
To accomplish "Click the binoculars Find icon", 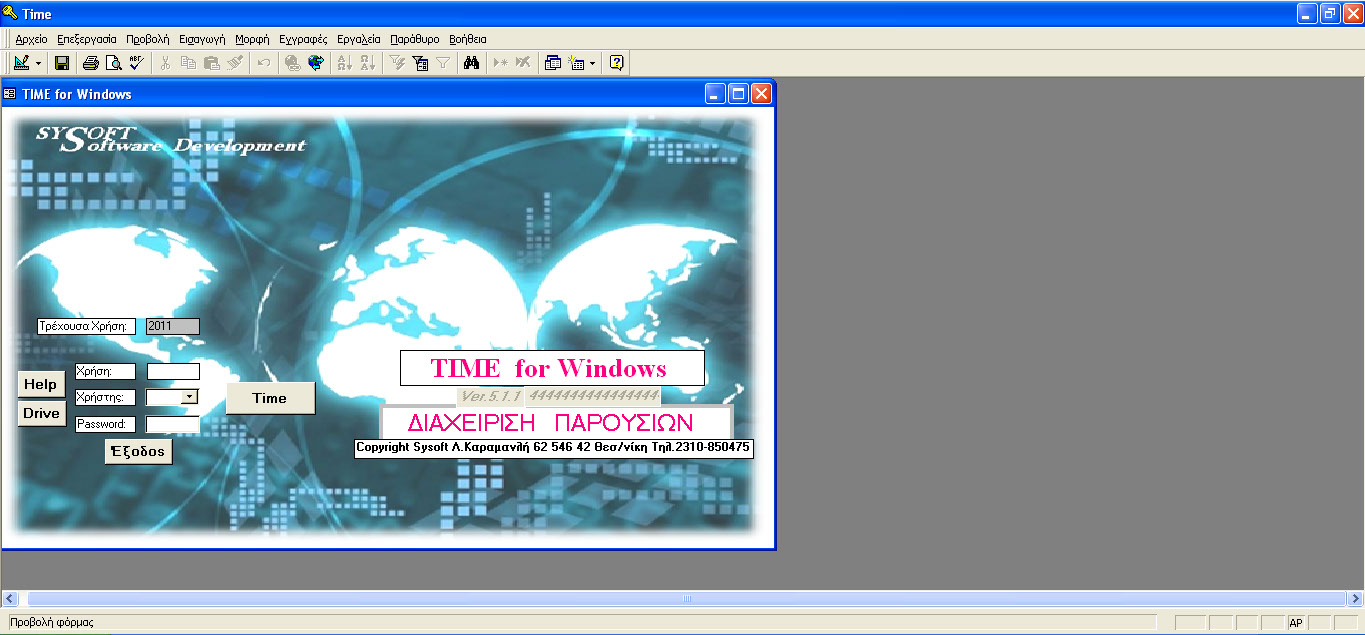I will click(x=472, y=63).
